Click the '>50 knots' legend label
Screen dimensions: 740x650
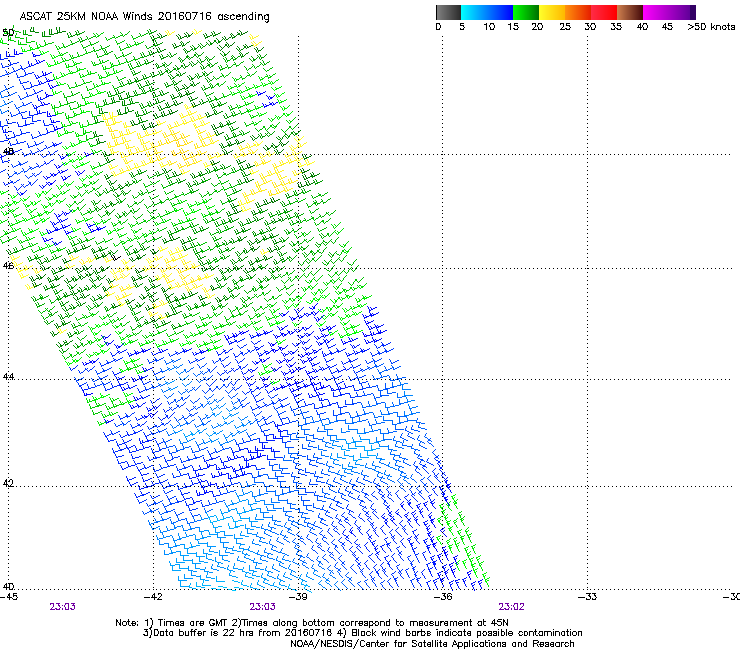coord(711,27)
